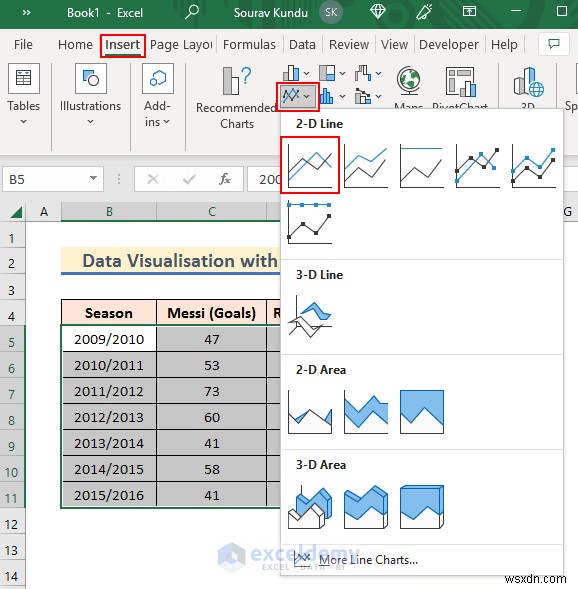Open the Name Box dropdown arrow
Screen dimensions: 578x589
click(x=94, y=178)
